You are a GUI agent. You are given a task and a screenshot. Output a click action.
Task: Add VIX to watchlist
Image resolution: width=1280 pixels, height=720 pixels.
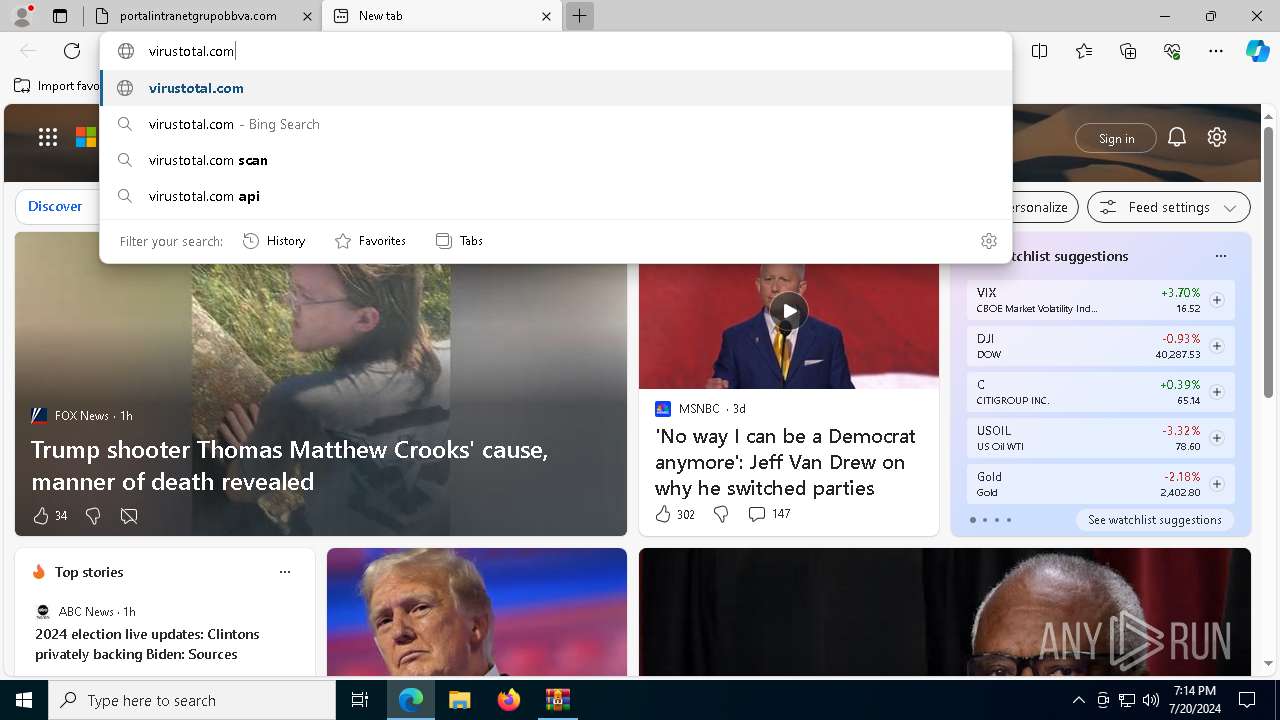[1217, 300]
